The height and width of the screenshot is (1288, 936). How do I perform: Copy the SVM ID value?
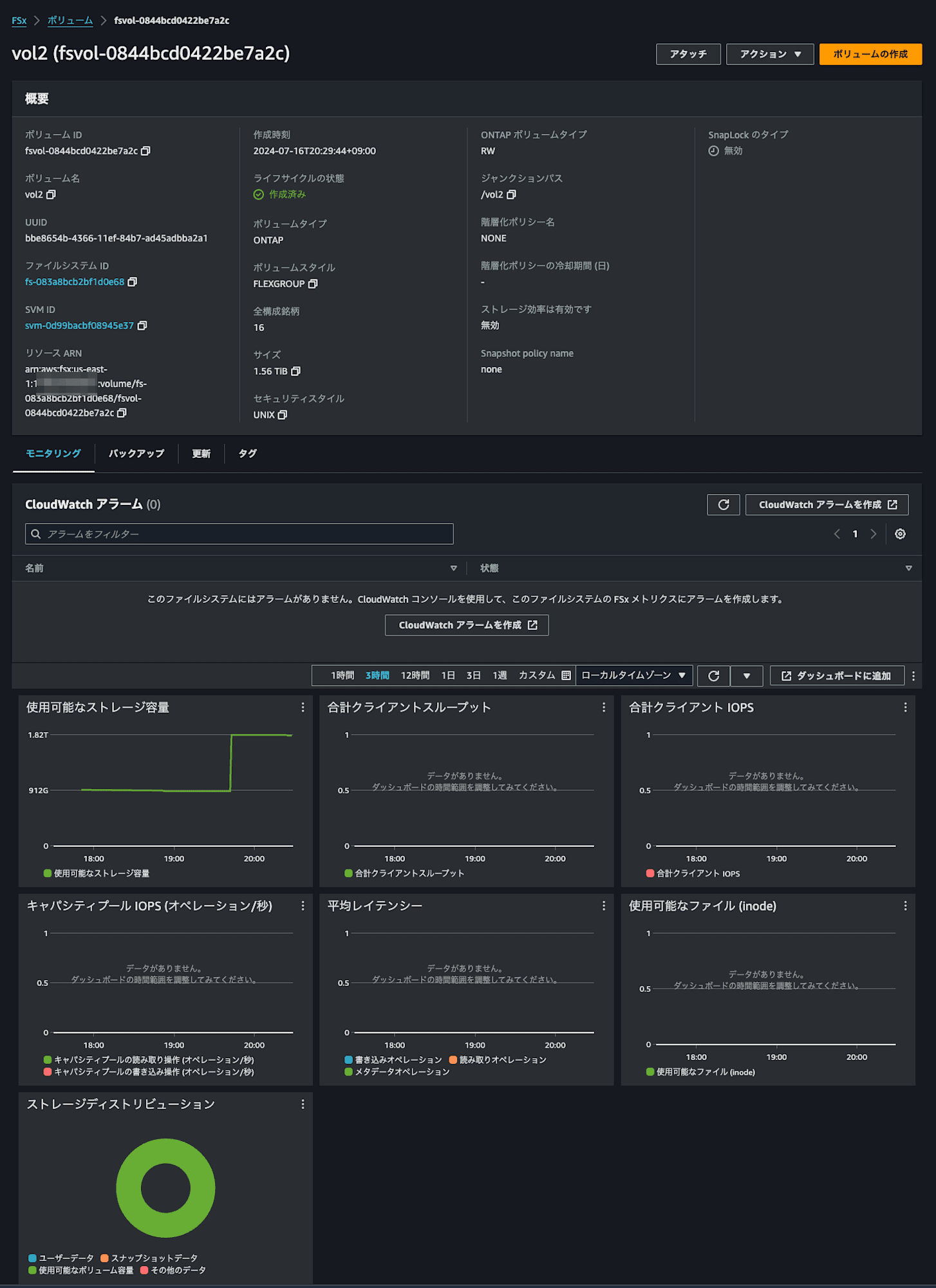(x=142, y=326)
